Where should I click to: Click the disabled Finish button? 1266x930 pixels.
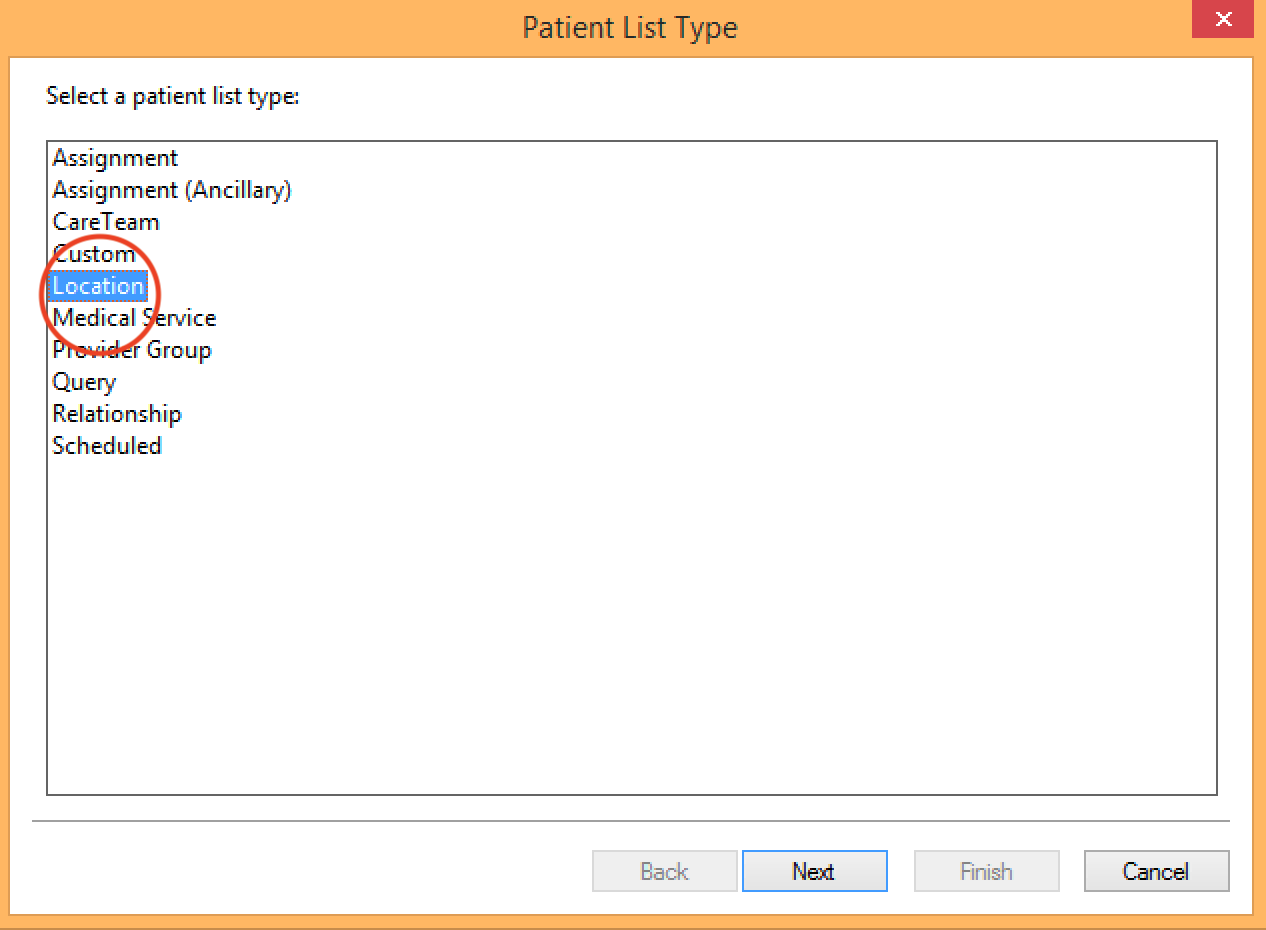point(986,871)
